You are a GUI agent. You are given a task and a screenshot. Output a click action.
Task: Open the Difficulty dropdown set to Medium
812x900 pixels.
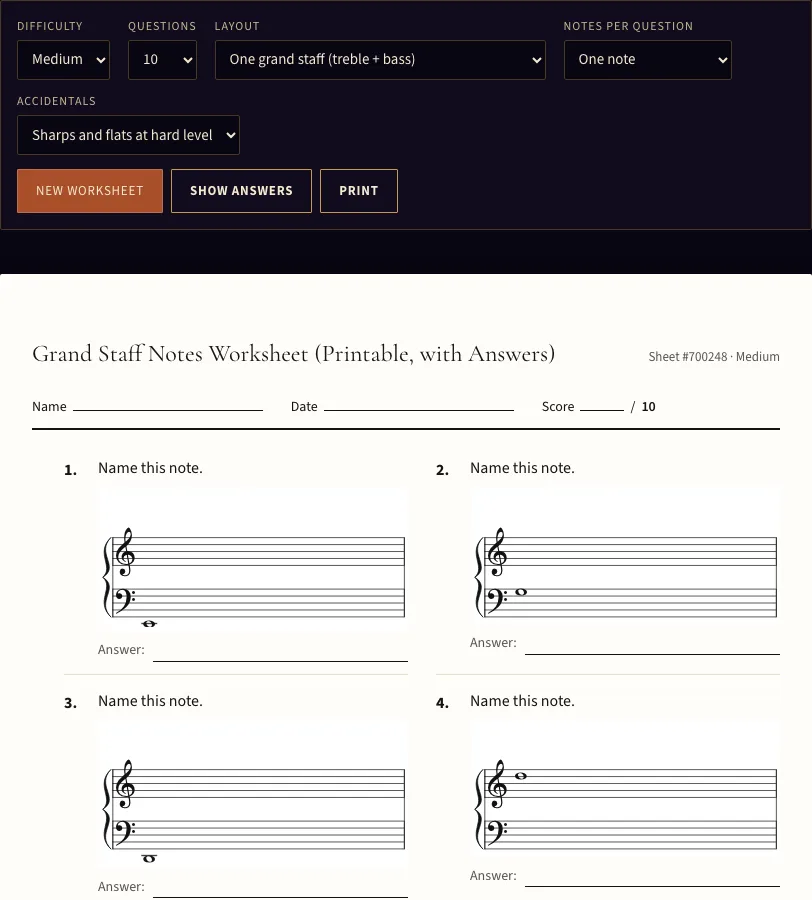(x=63, y=60)
